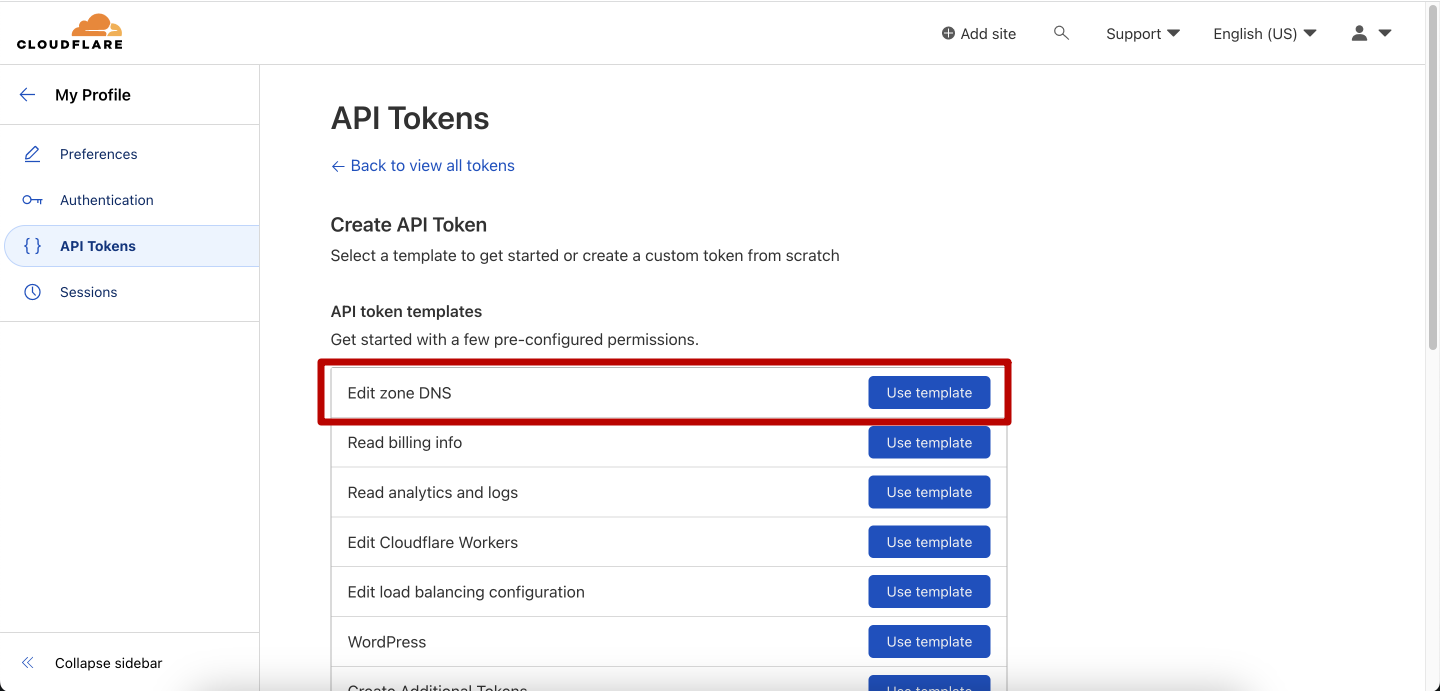Click the API Tokens page heading
The image size is (1440, 691).
pos(410,119)
